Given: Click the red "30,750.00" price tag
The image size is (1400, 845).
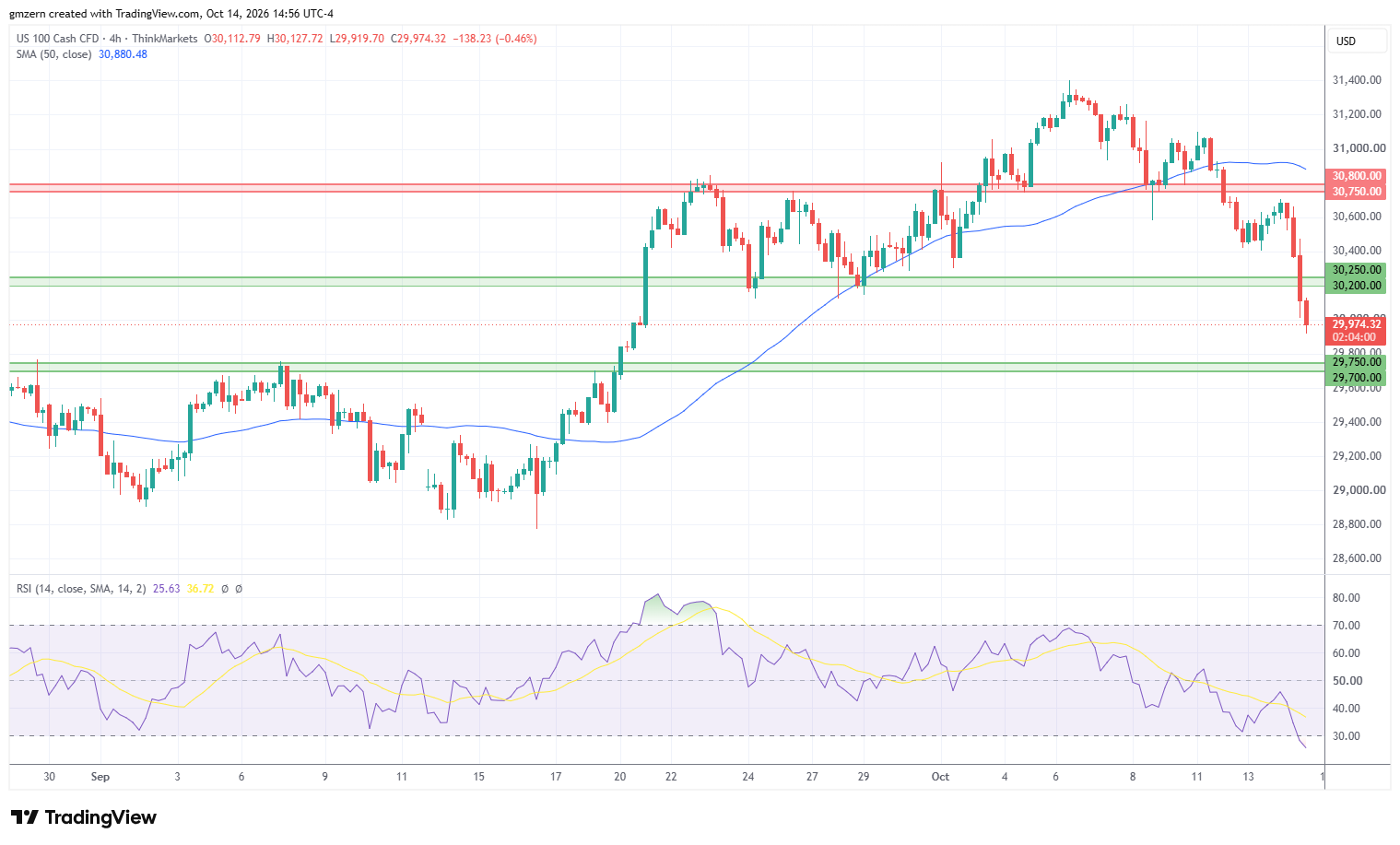Looking at the screenshot, I should click(x=1357, y=192).
